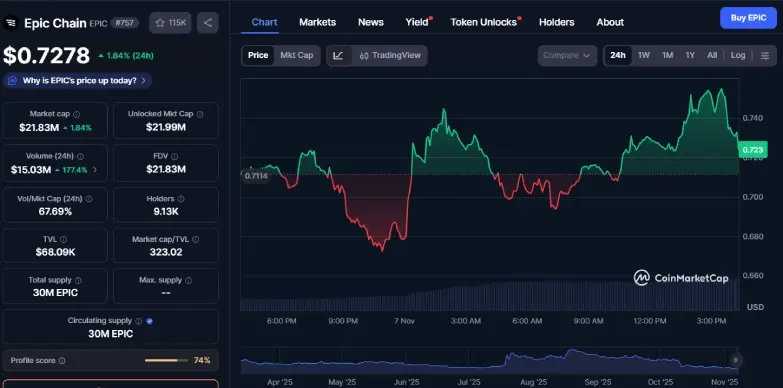
Task: Open the Compare dropdown
Action: tap(567, 55)
